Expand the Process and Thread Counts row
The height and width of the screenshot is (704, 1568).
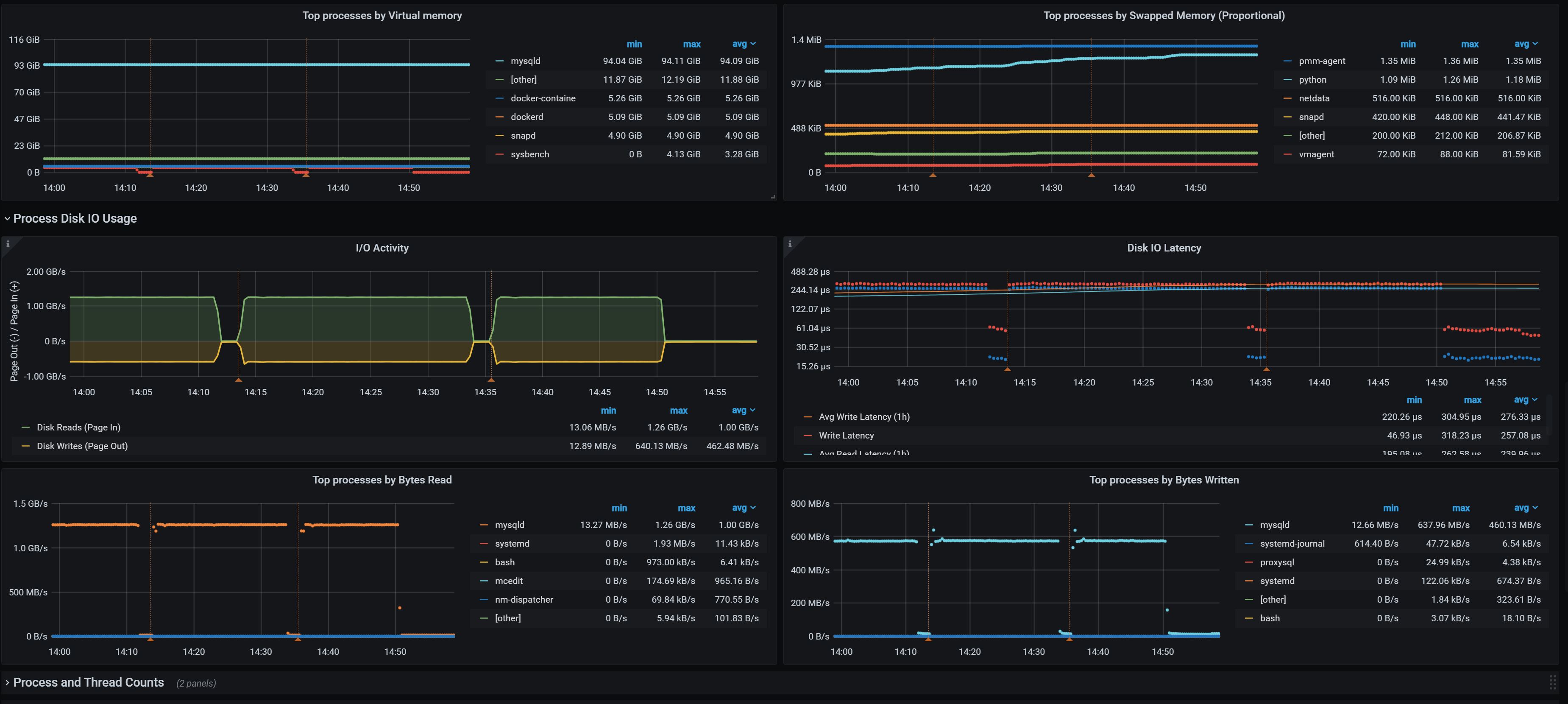88,683
